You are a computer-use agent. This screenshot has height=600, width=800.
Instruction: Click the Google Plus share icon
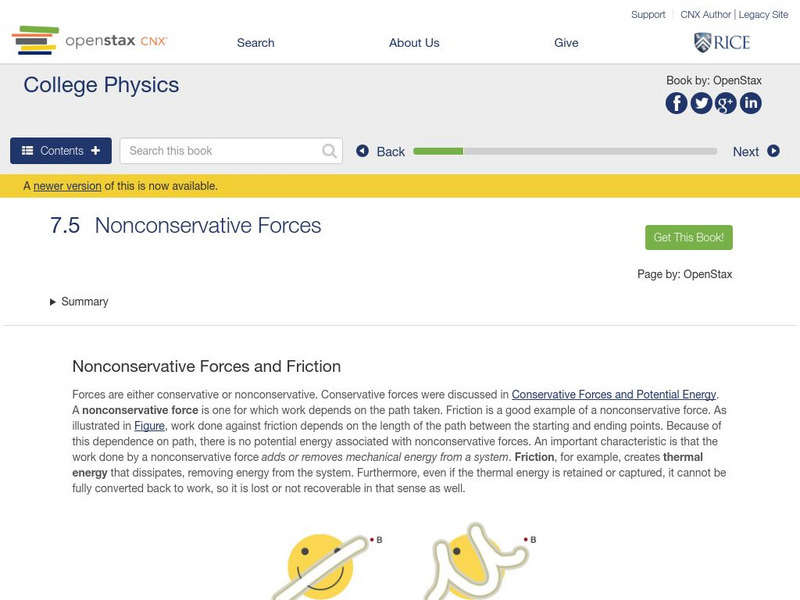coord(726,103)
